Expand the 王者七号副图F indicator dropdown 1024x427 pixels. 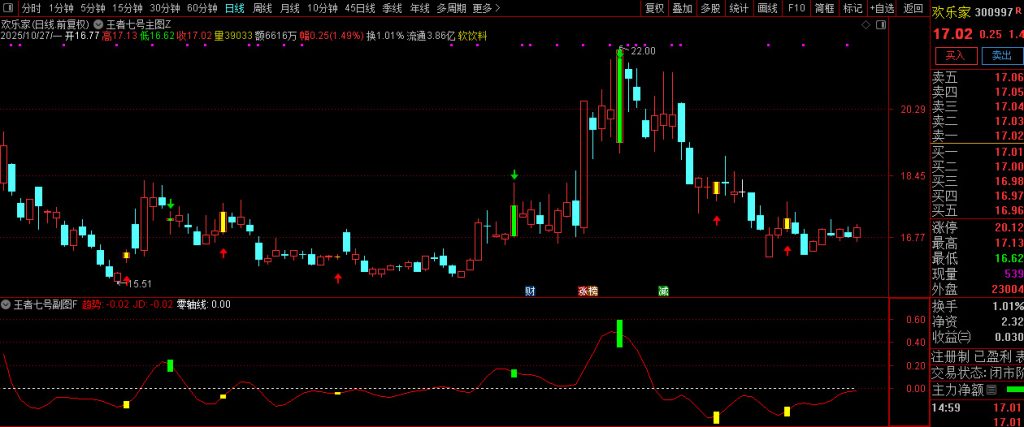pyautogui.click(x=6, y=304)
